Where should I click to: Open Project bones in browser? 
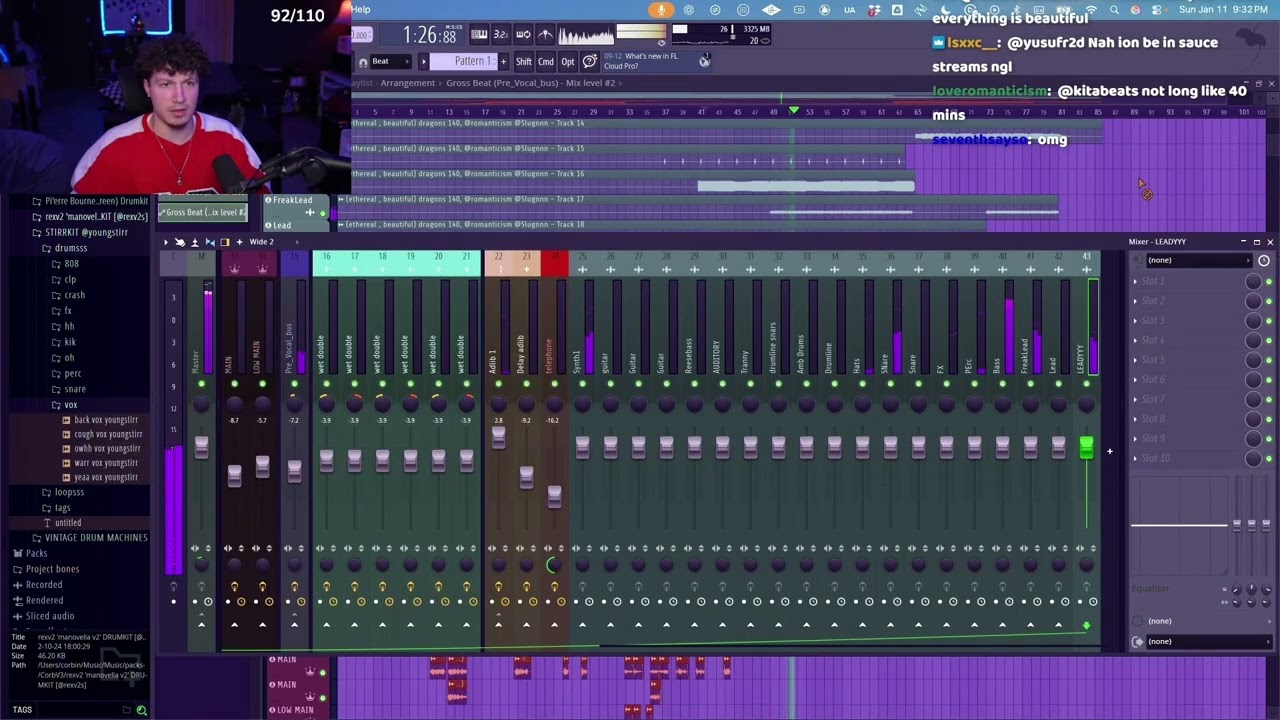pos(52,569)
